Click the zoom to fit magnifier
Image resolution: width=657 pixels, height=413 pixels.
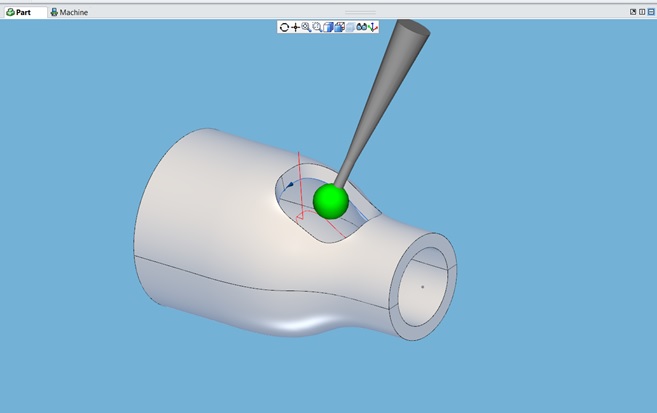point(306,27)
